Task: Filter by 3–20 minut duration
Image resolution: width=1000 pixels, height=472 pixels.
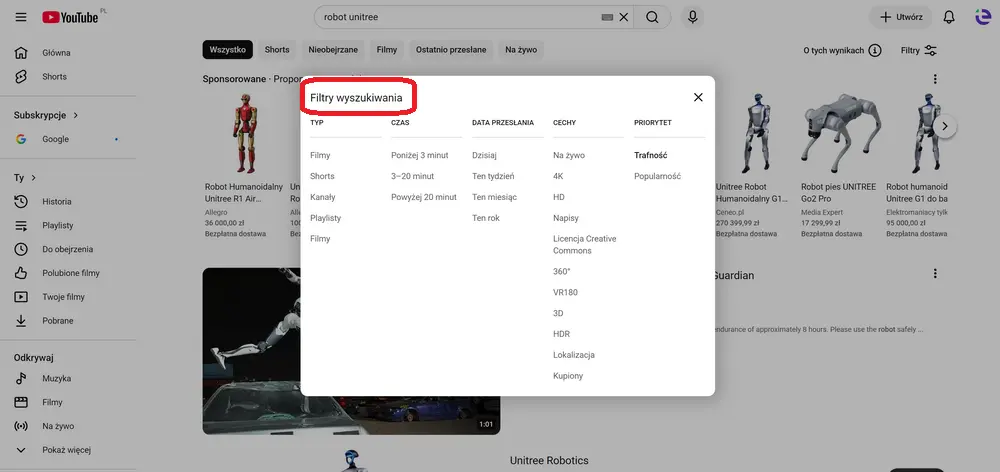Action: click(x=412, y=176)
